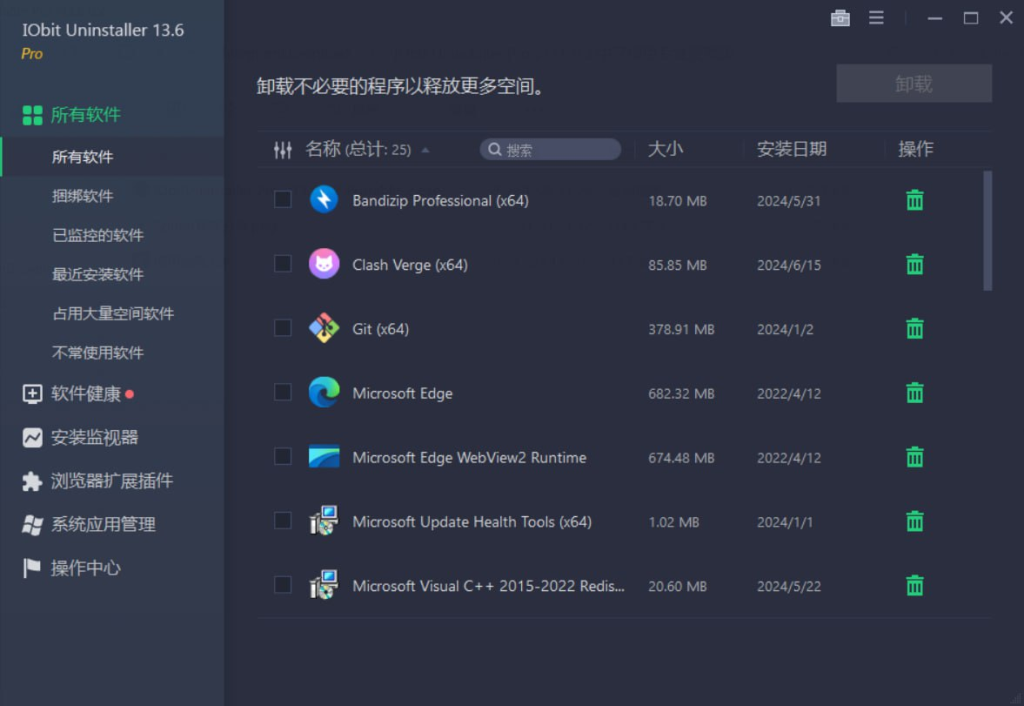Open the 操作中心 label
The image size is (1024, 706).
86,568
